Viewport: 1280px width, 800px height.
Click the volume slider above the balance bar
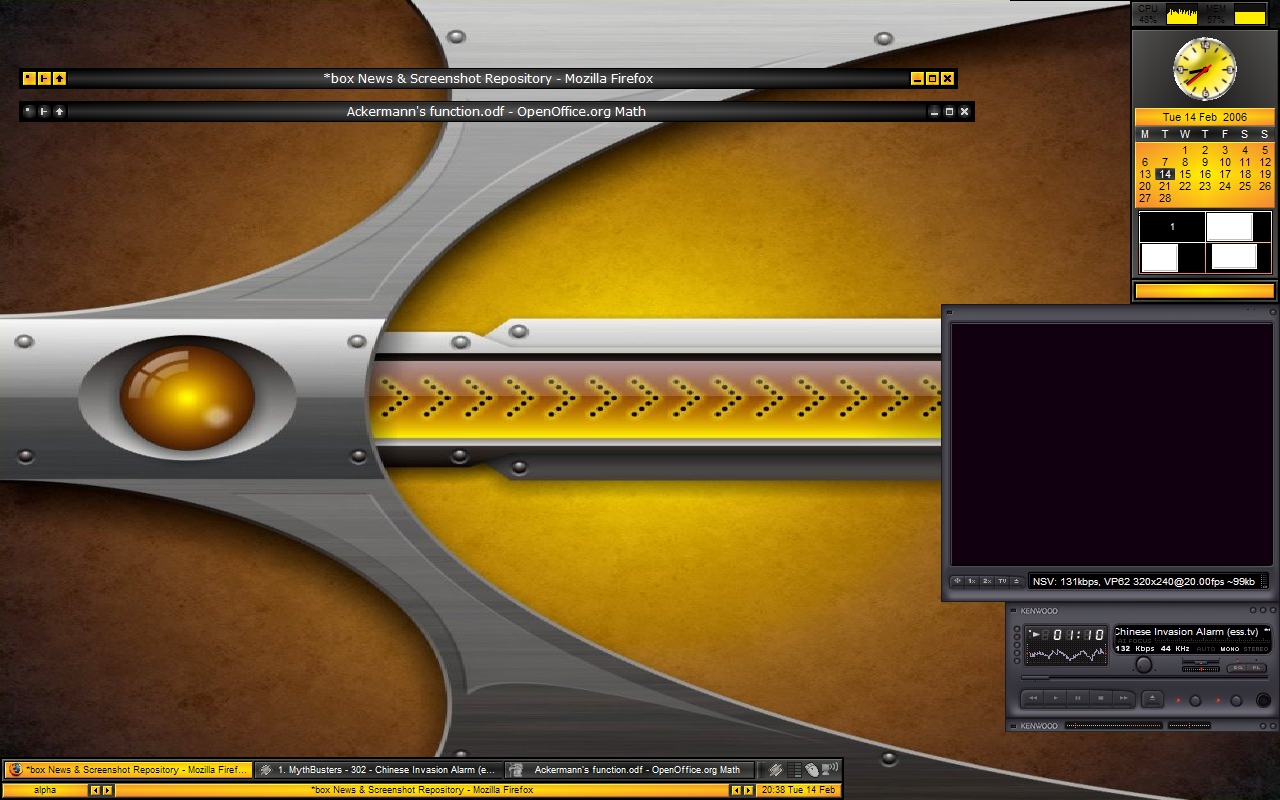1201,662
